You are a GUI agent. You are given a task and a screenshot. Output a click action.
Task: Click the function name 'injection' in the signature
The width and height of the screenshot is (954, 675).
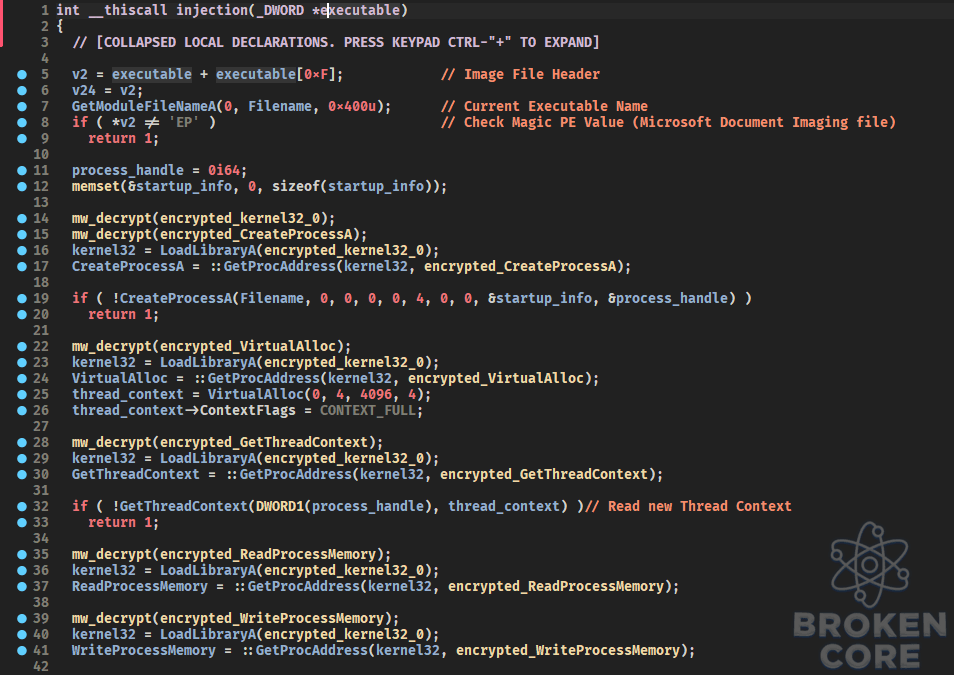point(212,10)
